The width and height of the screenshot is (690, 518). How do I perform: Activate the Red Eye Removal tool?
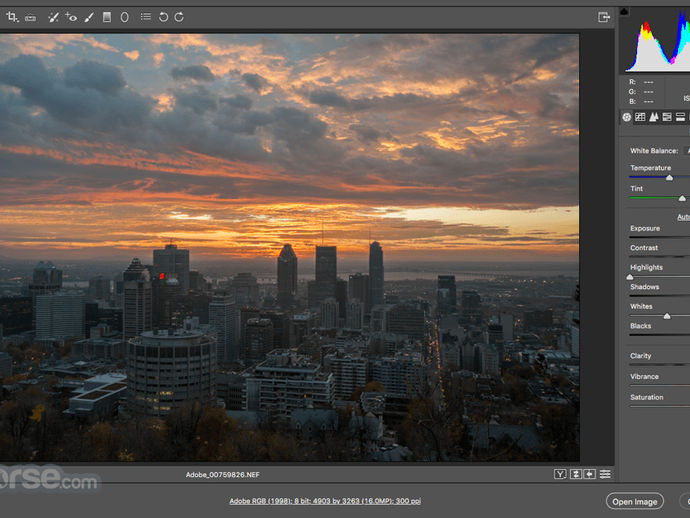click(71, 17)
